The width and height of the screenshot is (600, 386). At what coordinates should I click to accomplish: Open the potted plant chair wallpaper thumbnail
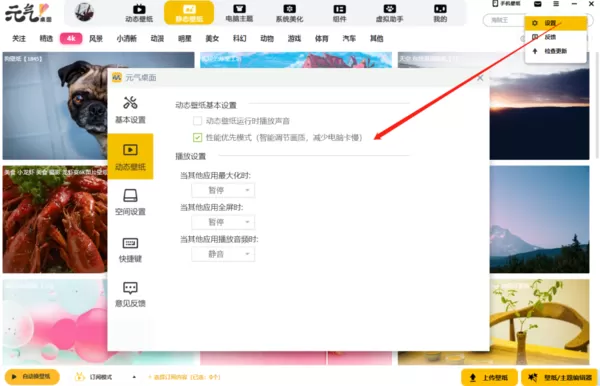(540, 322)
